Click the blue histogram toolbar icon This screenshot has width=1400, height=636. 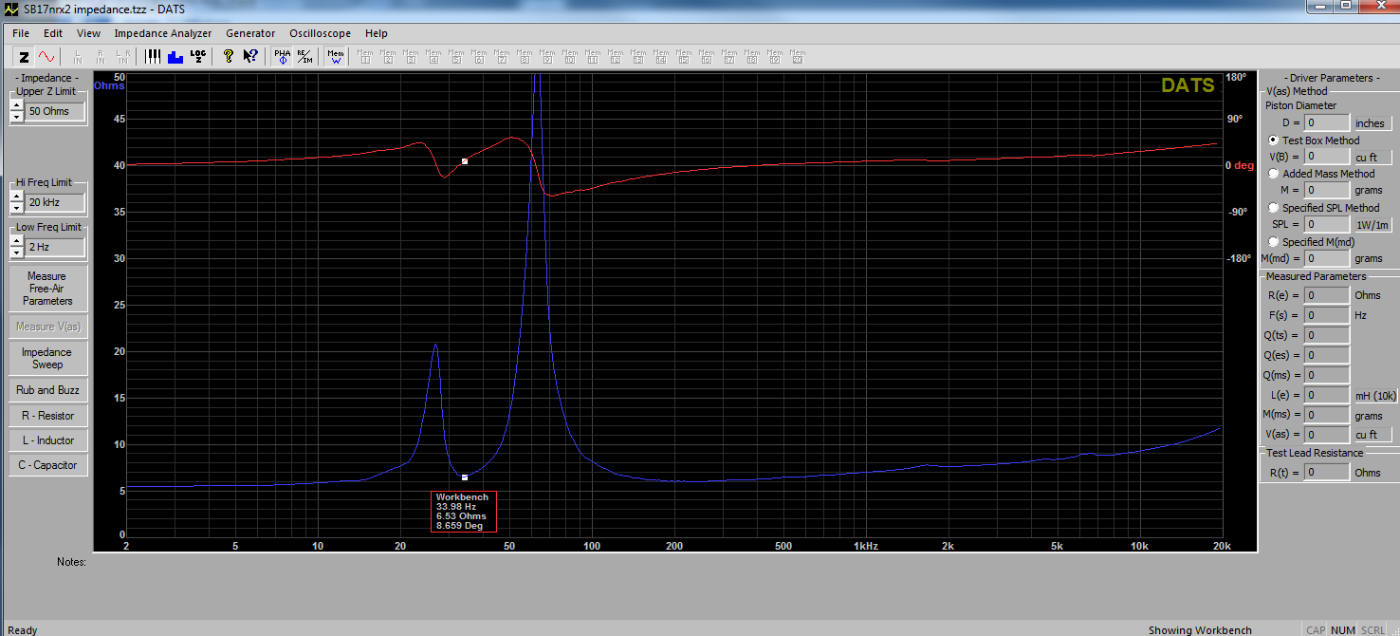tap(175, 57)
